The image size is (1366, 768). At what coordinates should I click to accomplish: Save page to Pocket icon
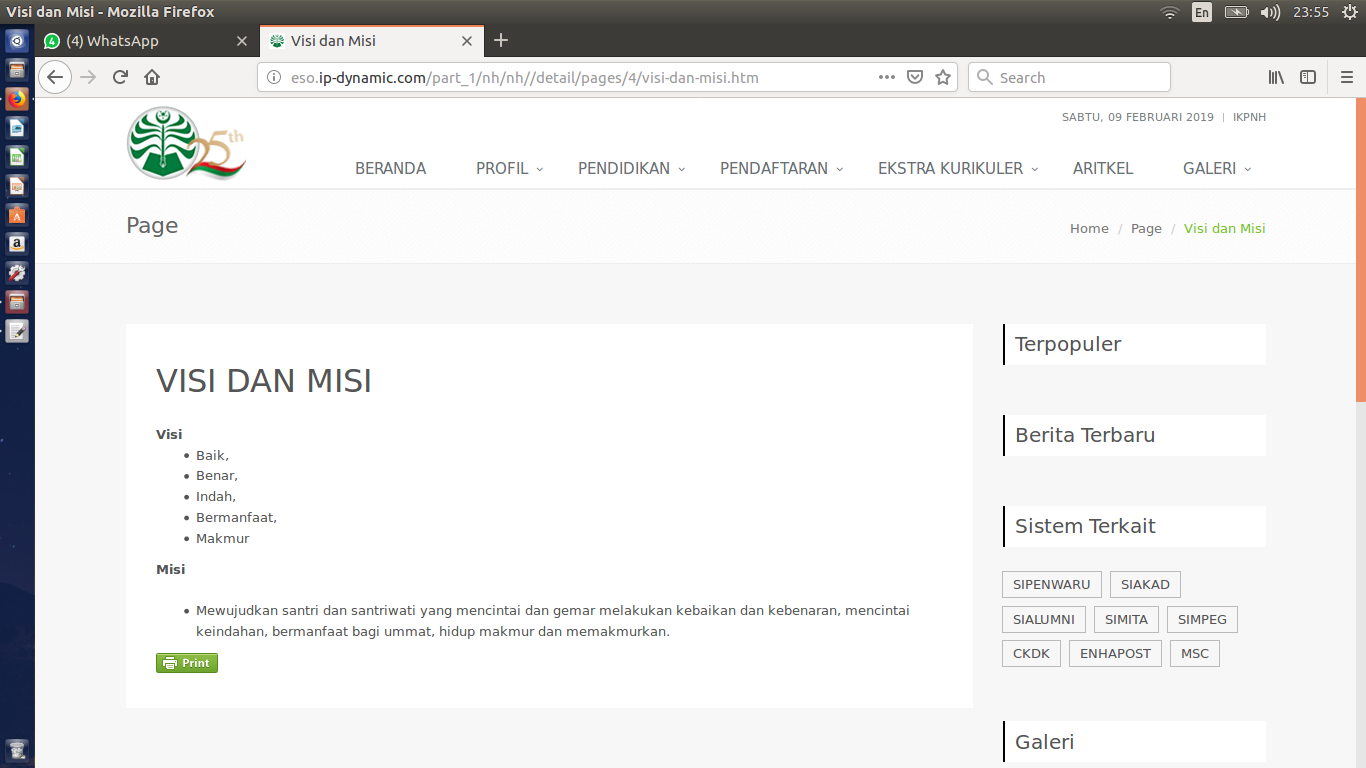[914, 77]
